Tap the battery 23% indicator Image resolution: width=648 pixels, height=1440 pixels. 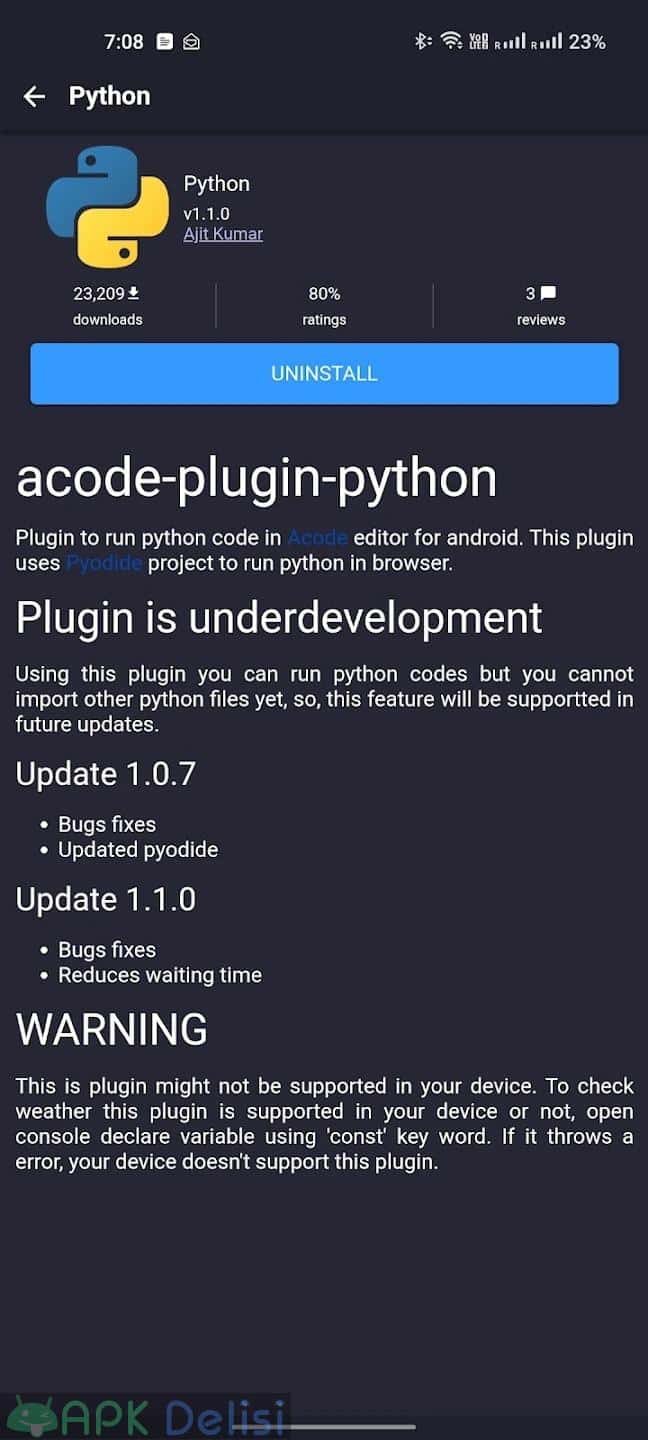tap(587, 41)
